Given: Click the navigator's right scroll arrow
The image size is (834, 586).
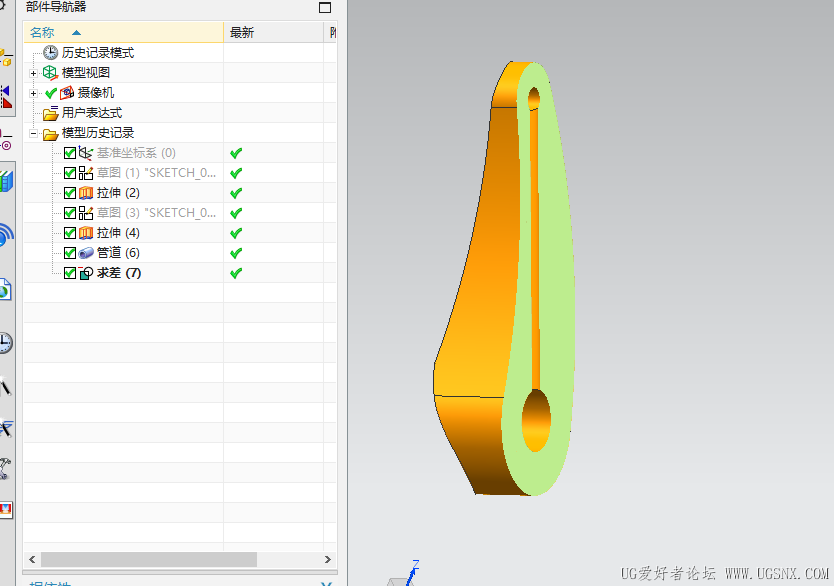Looking at the screenshot, I should (x=328, y=559).
